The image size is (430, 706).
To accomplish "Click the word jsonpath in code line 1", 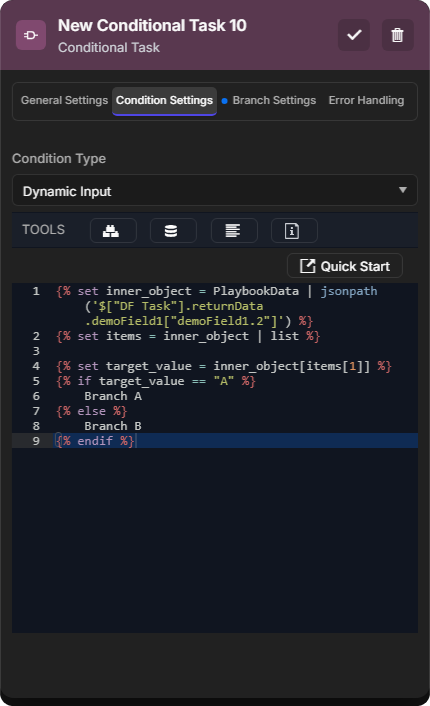I will 349,291.
